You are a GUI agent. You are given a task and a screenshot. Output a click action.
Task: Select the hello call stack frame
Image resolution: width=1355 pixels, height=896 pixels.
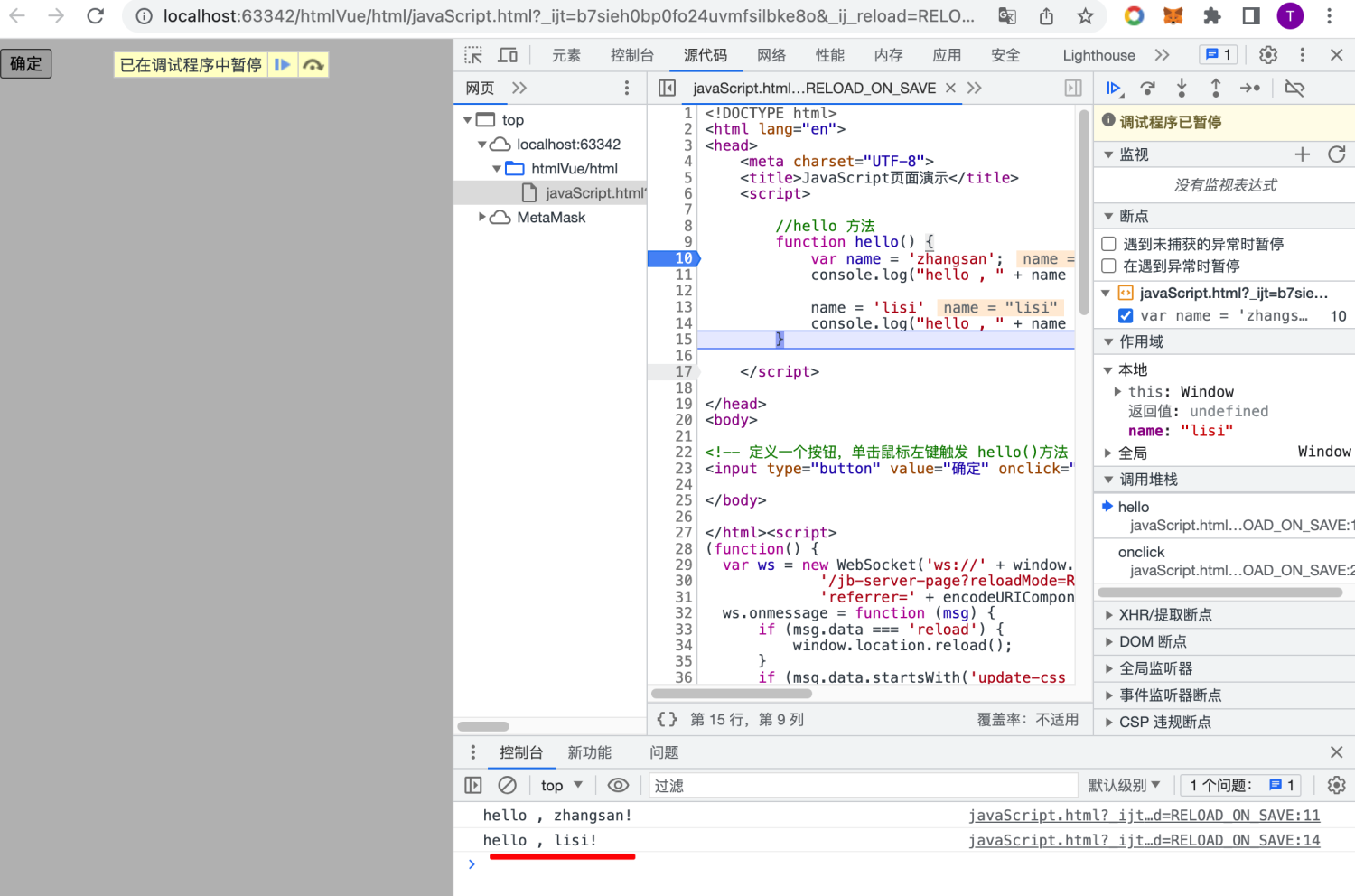[x=1224, y=516]
